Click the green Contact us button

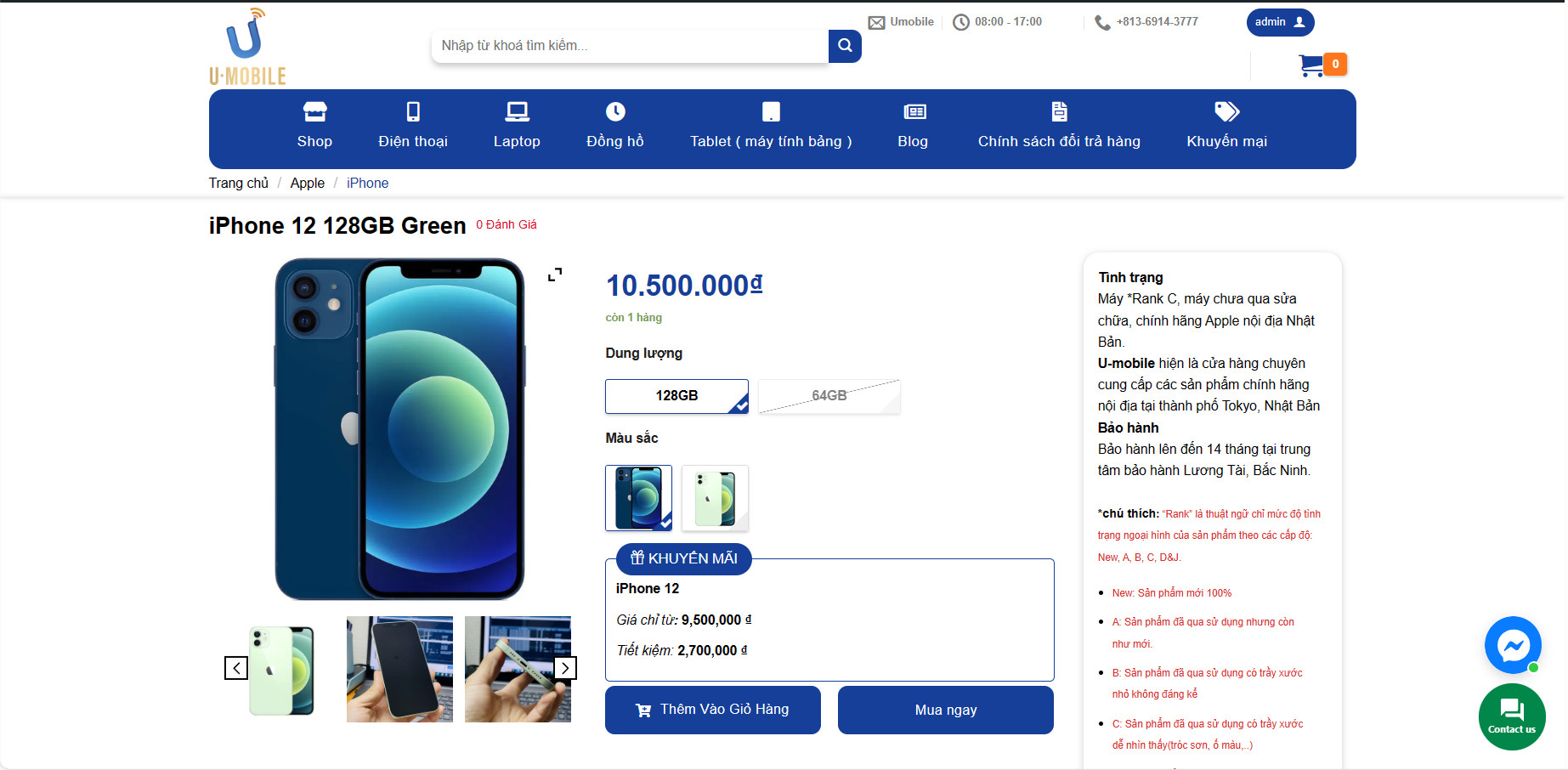(1512, 716)
